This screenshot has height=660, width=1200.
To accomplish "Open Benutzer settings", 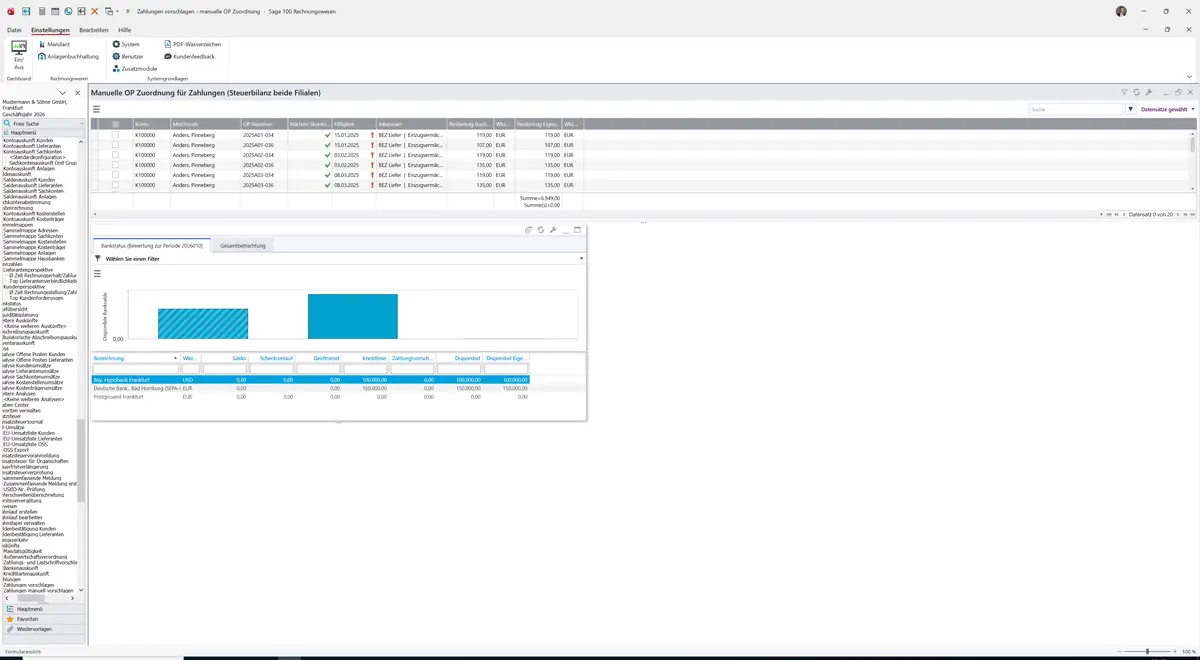I will 127,57.
